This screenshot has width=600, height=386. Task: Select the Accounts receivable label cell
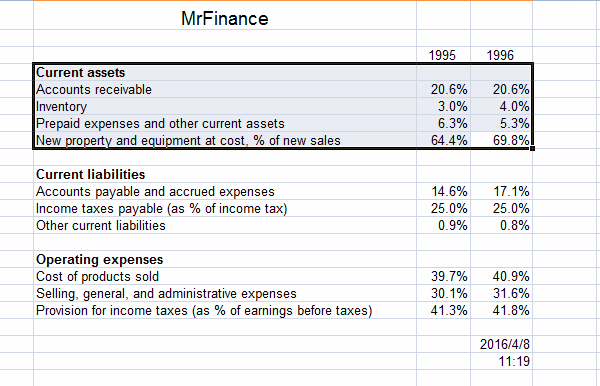(x=225, y=89)
